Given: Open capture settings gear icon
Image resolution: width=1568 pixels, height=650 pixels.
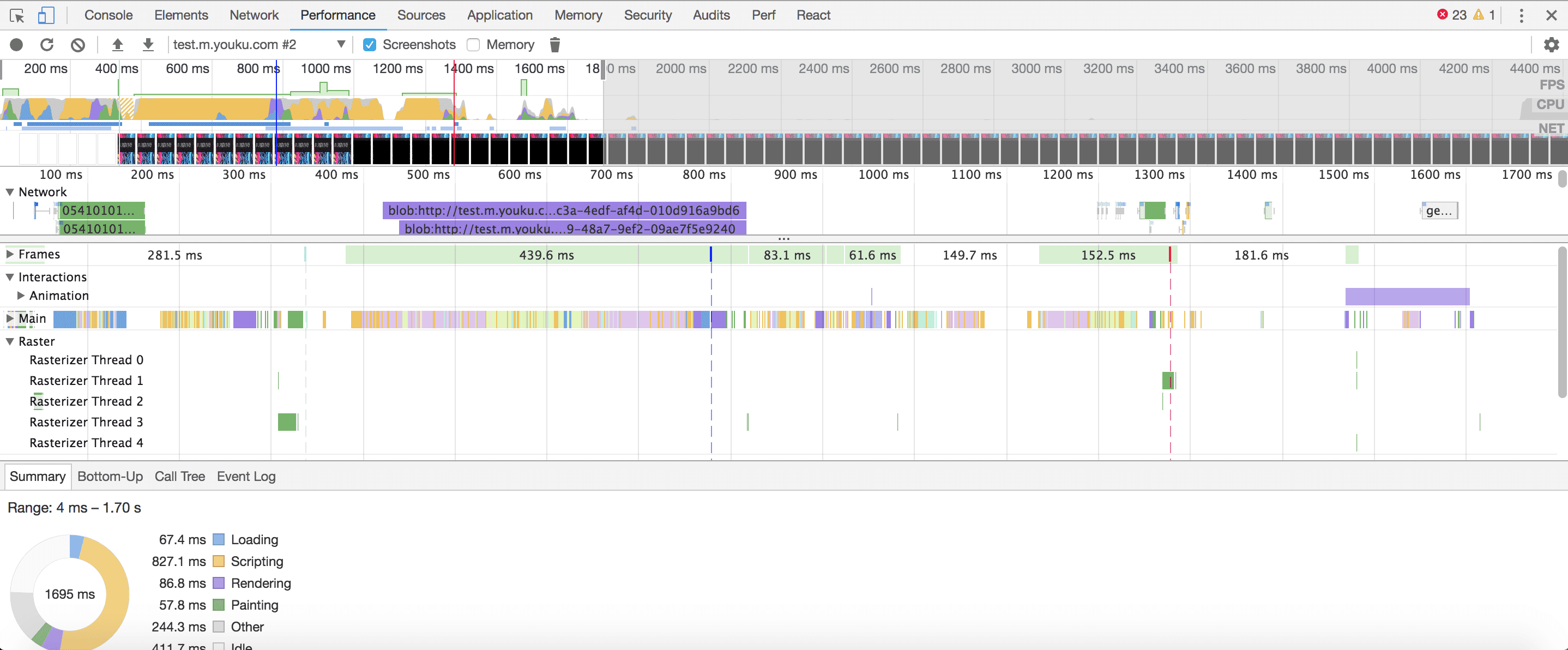Looking at the screenshot, I should pyautogui.click(x=1551, y=44).
